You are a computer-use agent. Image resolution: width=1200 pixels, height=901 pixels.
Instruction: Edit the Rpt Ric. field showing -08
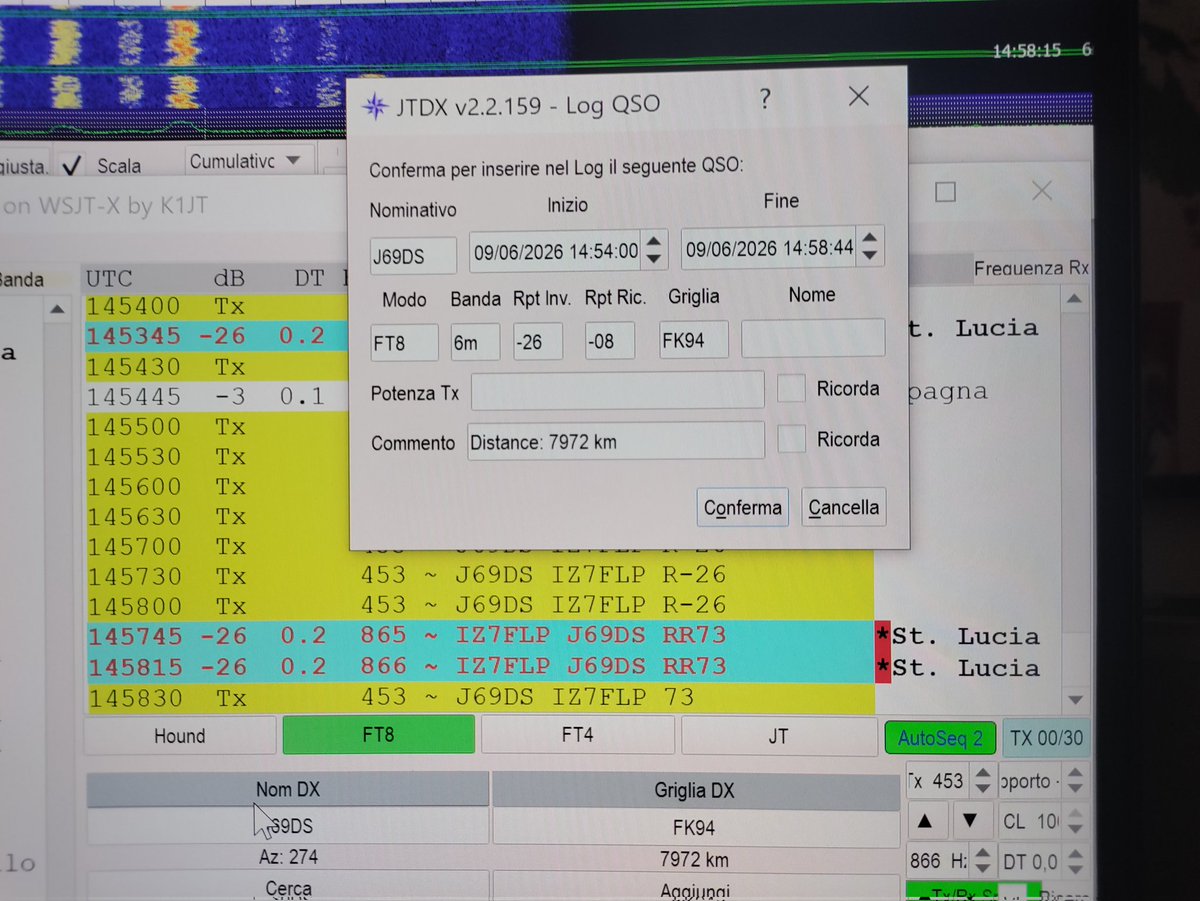coord(610,341)
